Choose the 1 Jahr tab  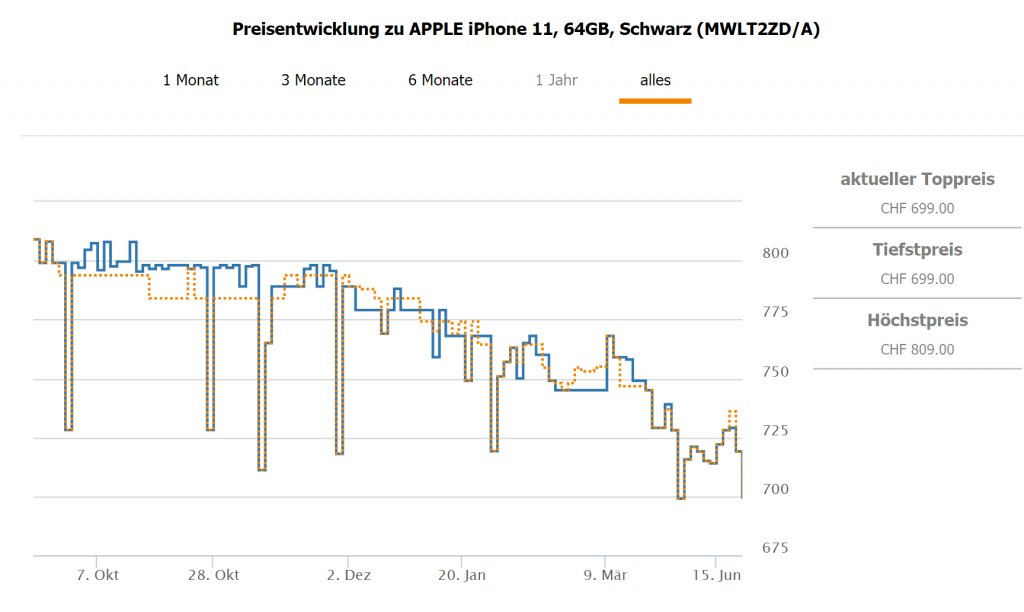click(556, 80)
